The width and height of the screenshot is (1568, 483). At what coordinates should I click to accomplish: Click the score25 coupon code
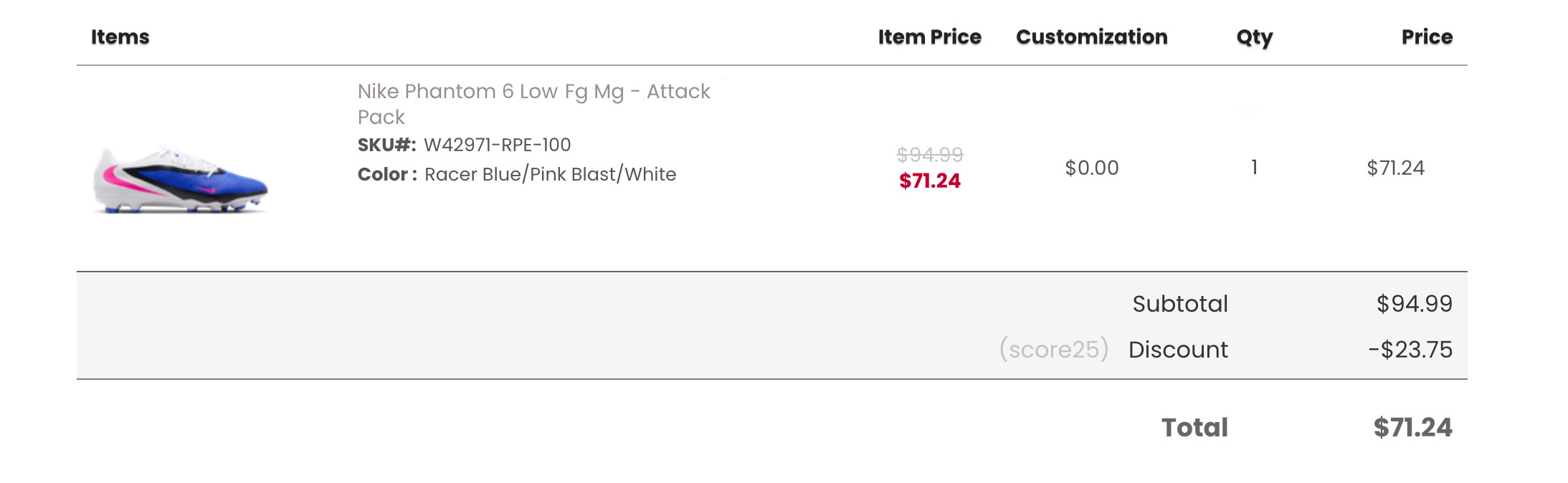[x=1054, y=350]
